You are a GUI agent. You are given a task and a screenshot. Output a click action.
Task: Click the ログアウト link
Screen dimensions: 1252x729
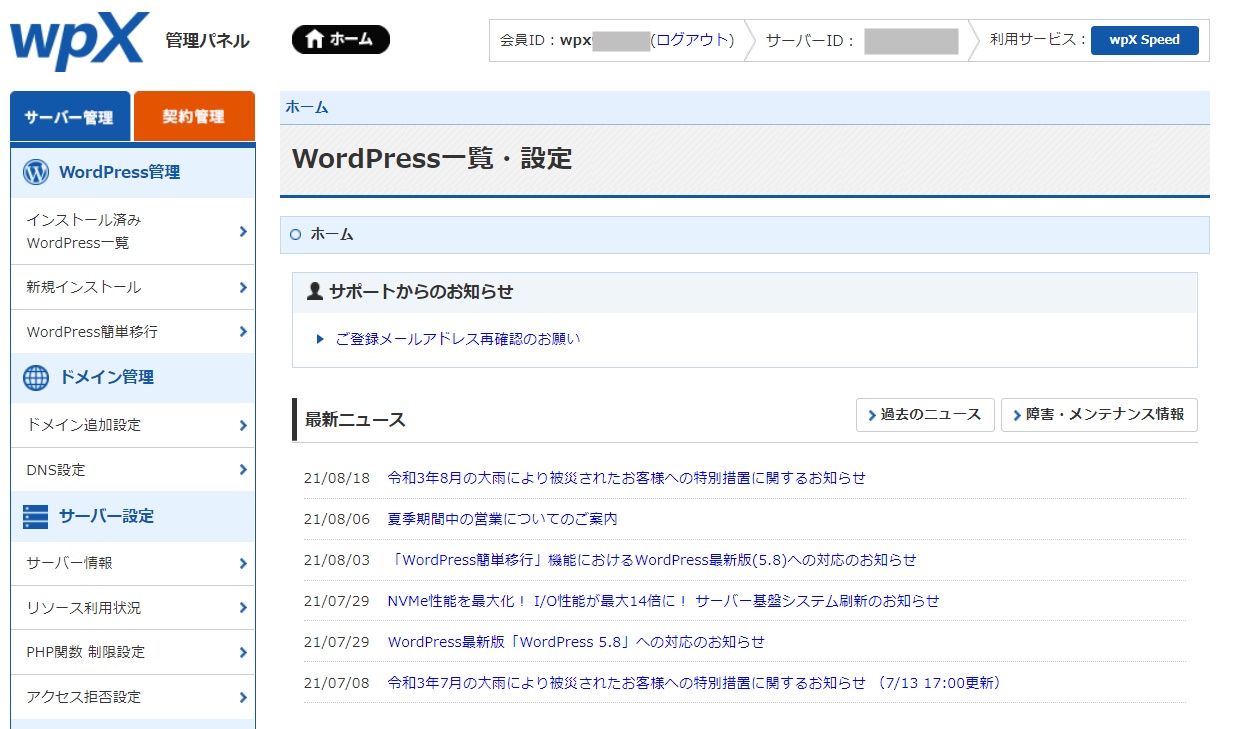pyautogui.click(x=691, y=40)
